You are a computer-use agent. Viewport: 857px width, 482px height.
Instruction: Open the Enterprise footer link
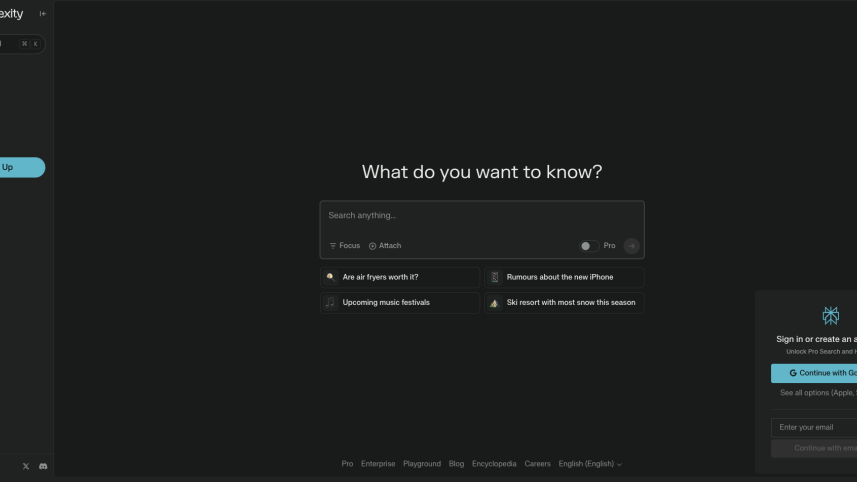378,464
